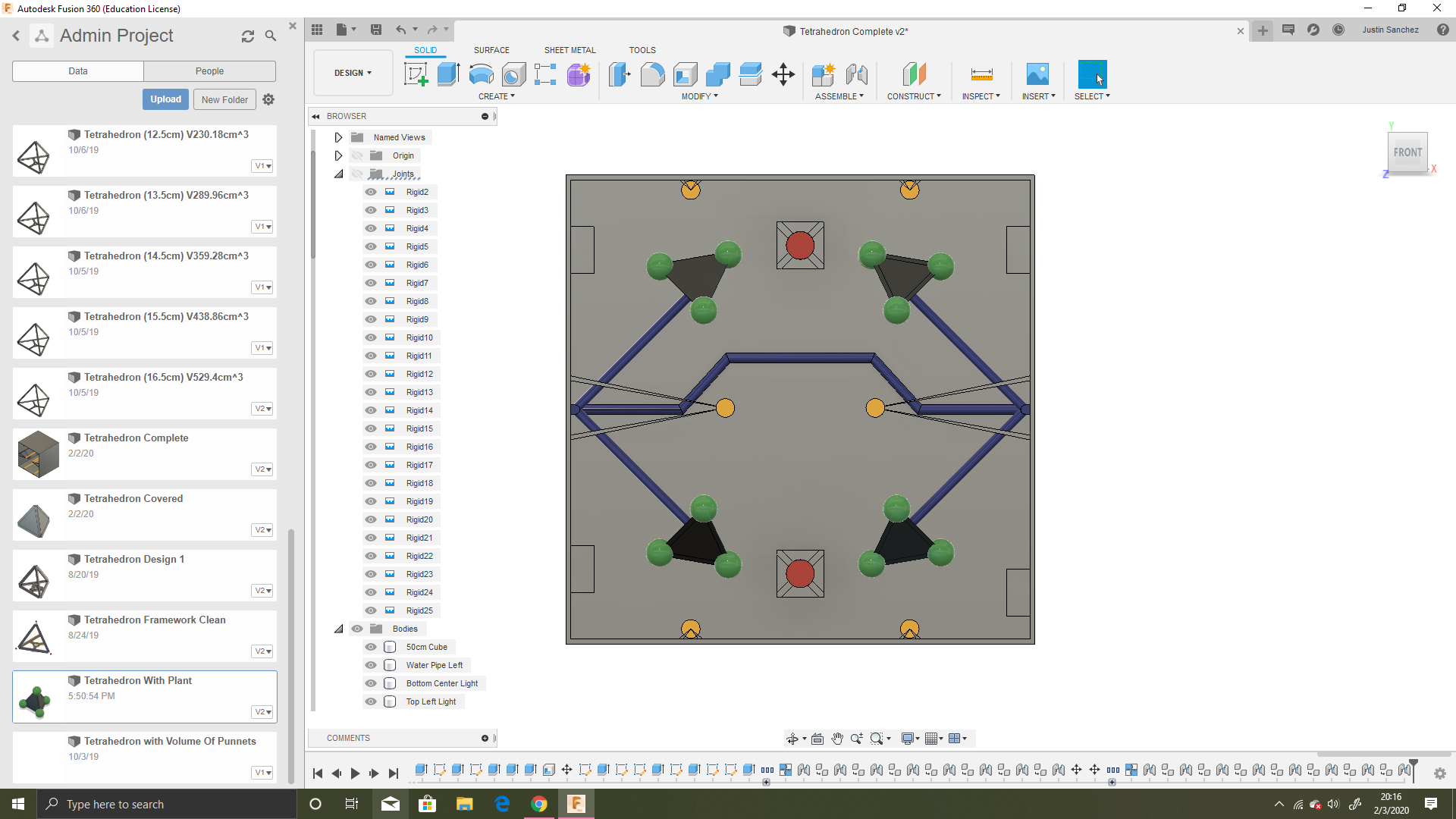Screen dimensions: 1456x819
Task: Switch to the SOLID tab
Action: click(425, 50)
